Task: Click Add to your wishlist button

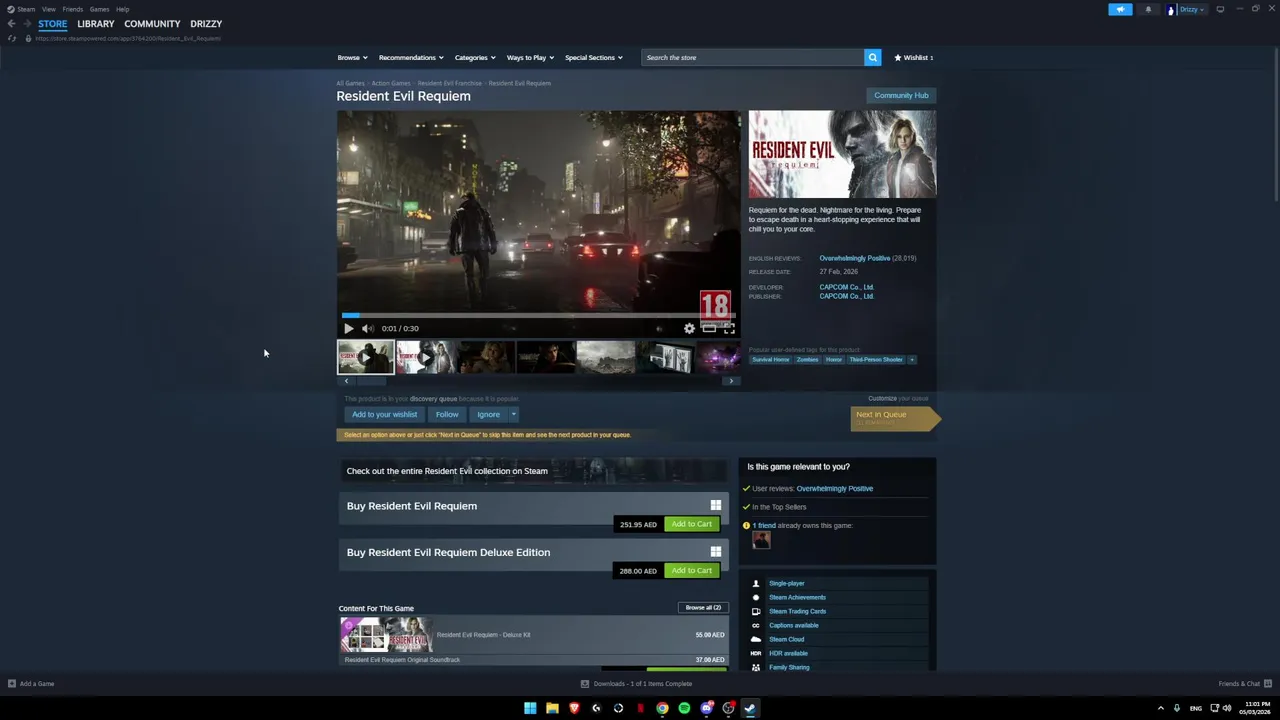Action: pyautogui.click(x=384, y=414)
